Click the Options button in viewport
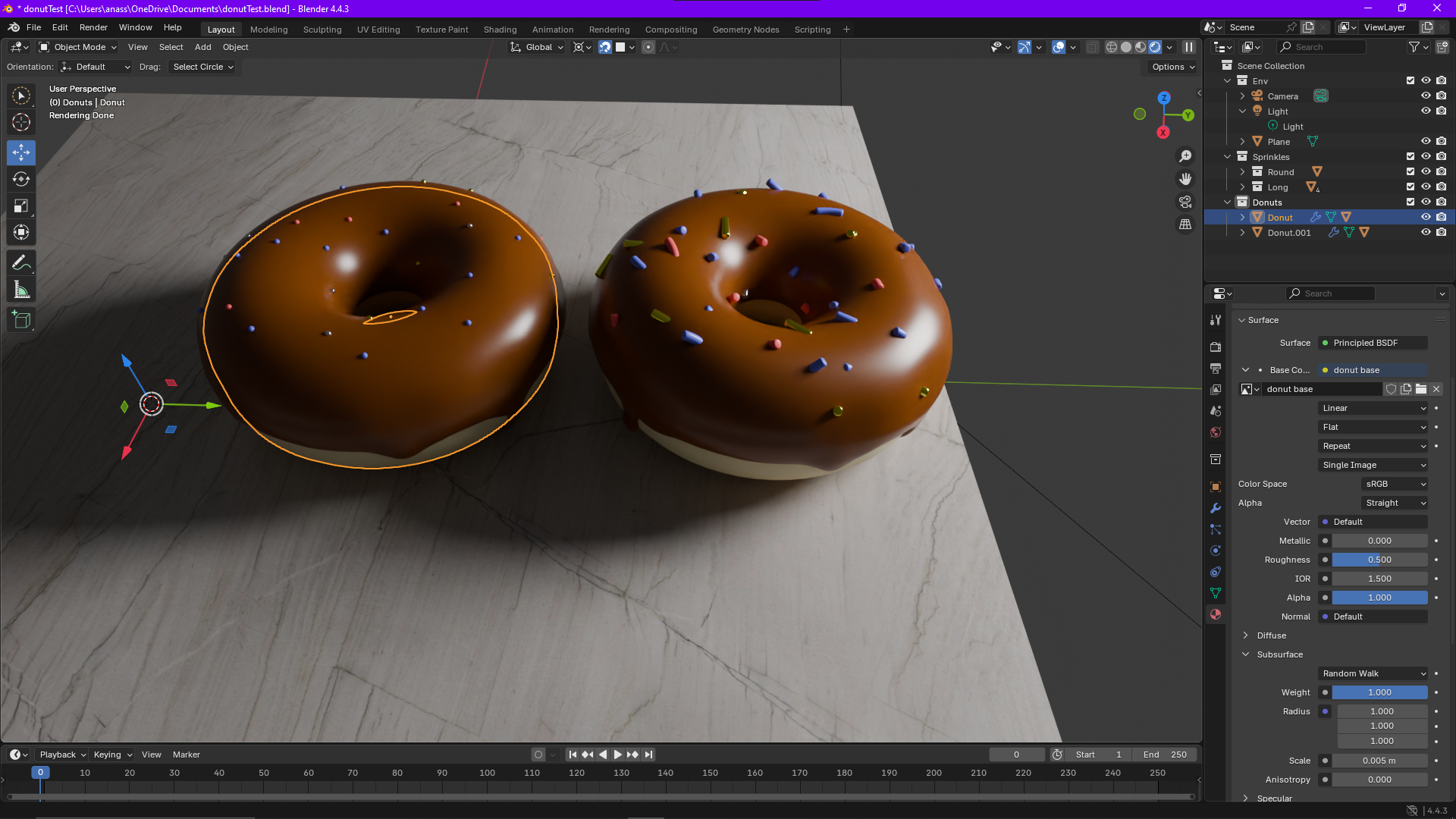This screenshot has width=1456, height=819. click(x=1172, y=67)
